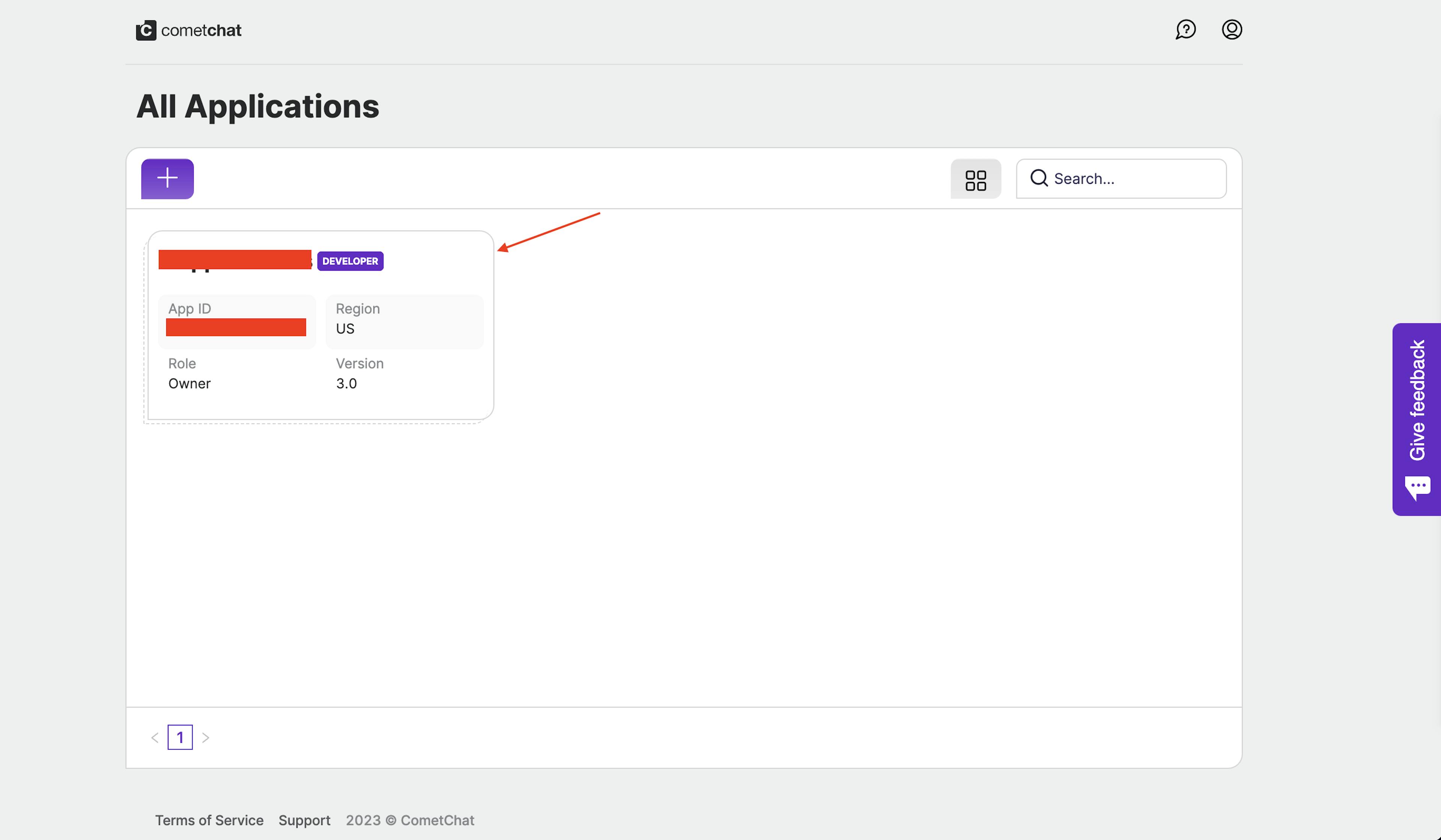Image resolution: width=1441 pixels, height=840 pixels.
Task: Click the All Applications heading
Action: (x=257, y=106)
